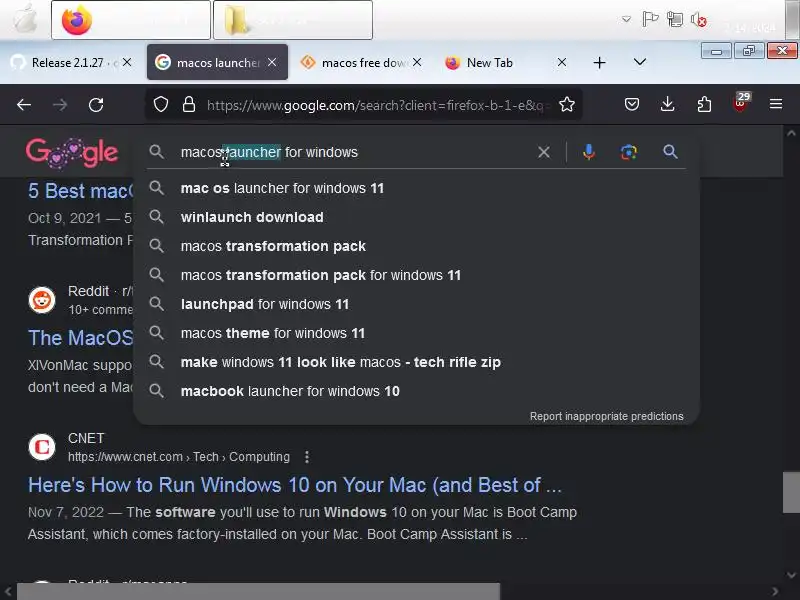Click the Action Center flag tray icon
The width and height of the screenshot is (800, 600).
[x=650, y=19]
